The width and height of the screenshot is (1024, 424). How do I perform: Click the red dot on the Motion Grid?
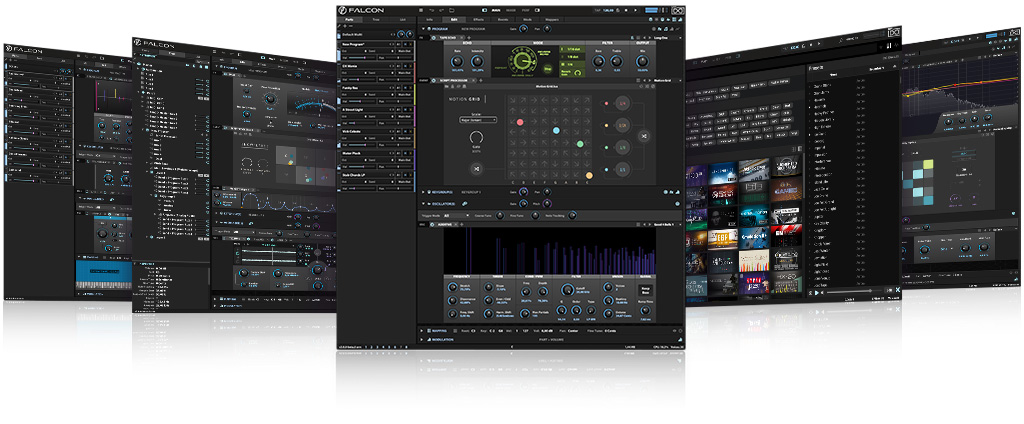coord(520,122)
